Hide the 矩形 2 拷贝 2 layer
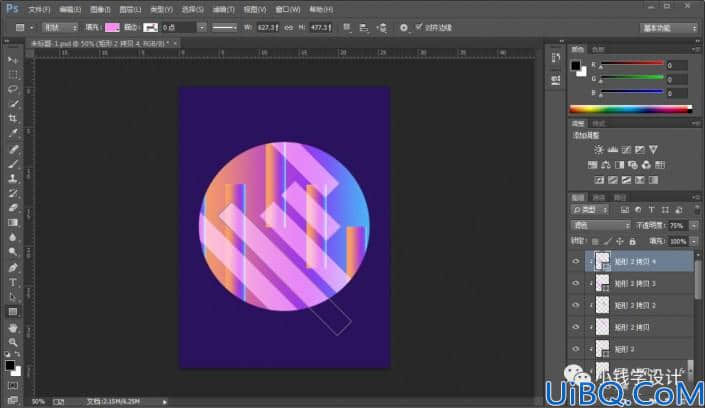This screenshot has height=408, width=705. (576, 305)
